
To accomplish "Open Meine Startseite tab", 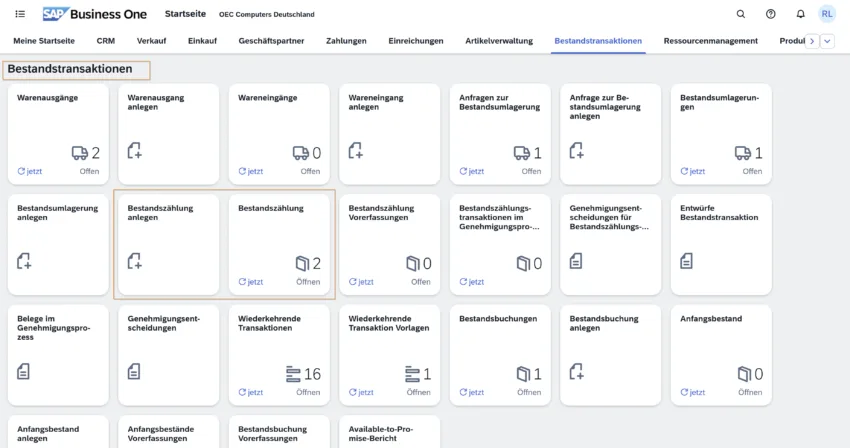I will [44, 41].
